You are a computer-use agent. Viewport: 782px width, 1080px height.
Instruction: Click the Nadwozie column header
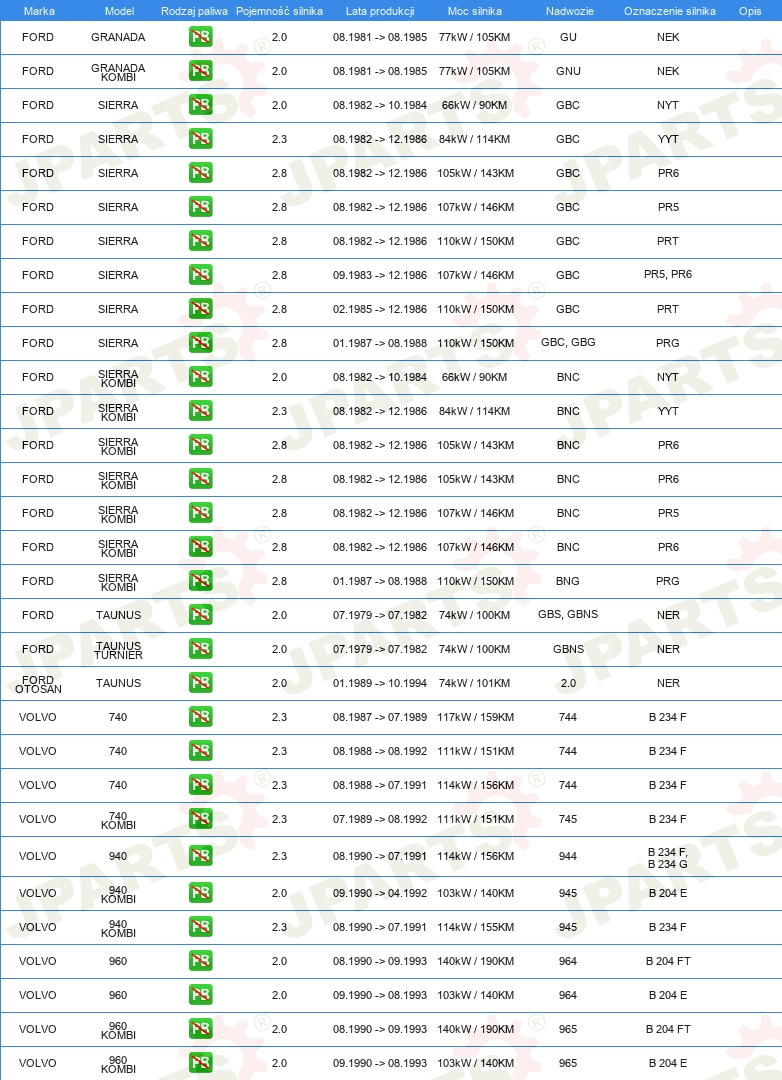(x=570, y=11)
